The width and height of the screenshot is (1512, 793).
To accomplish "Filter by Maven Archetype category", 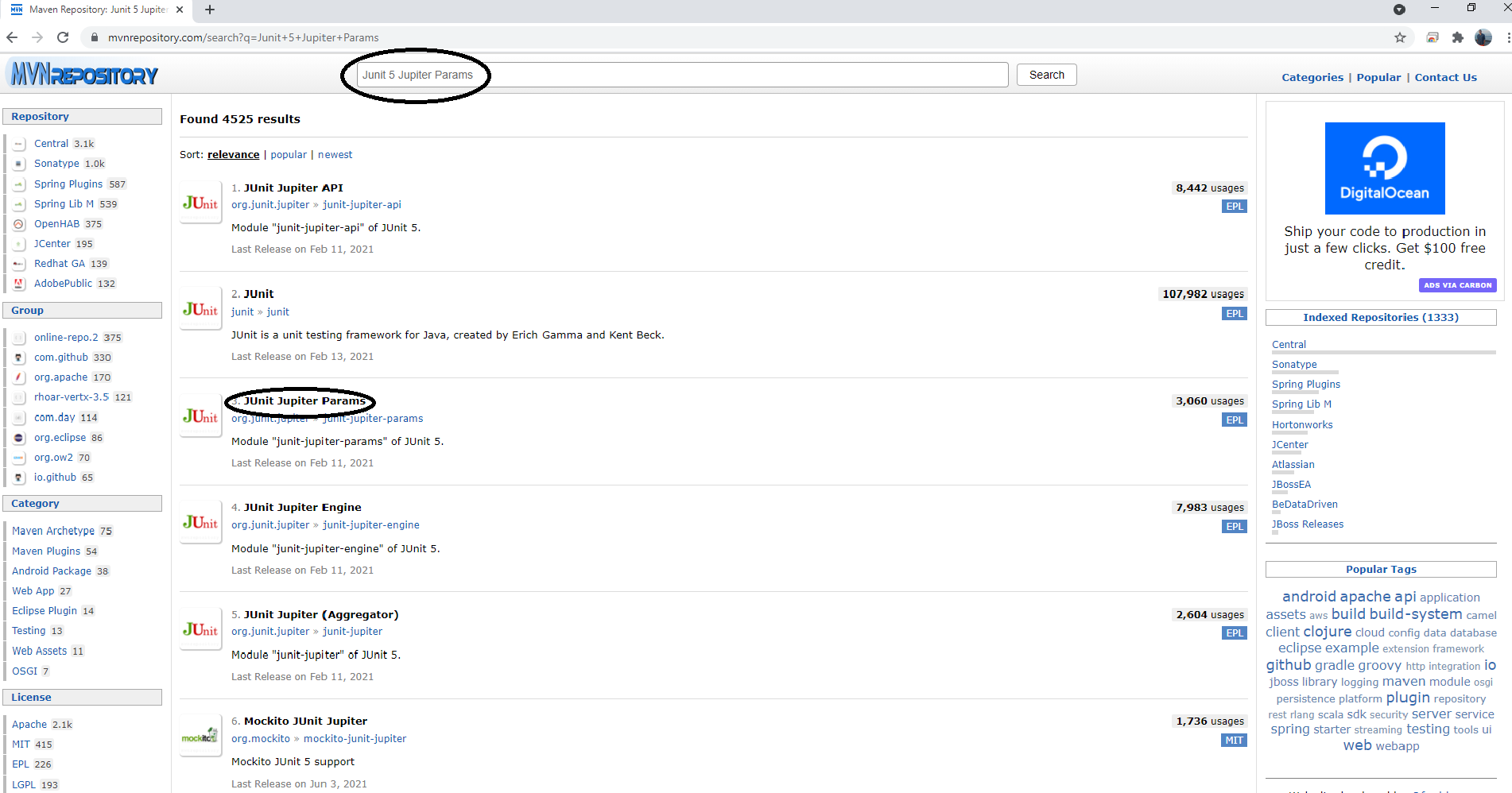I will pyautogui.click(x=53, y=531).
